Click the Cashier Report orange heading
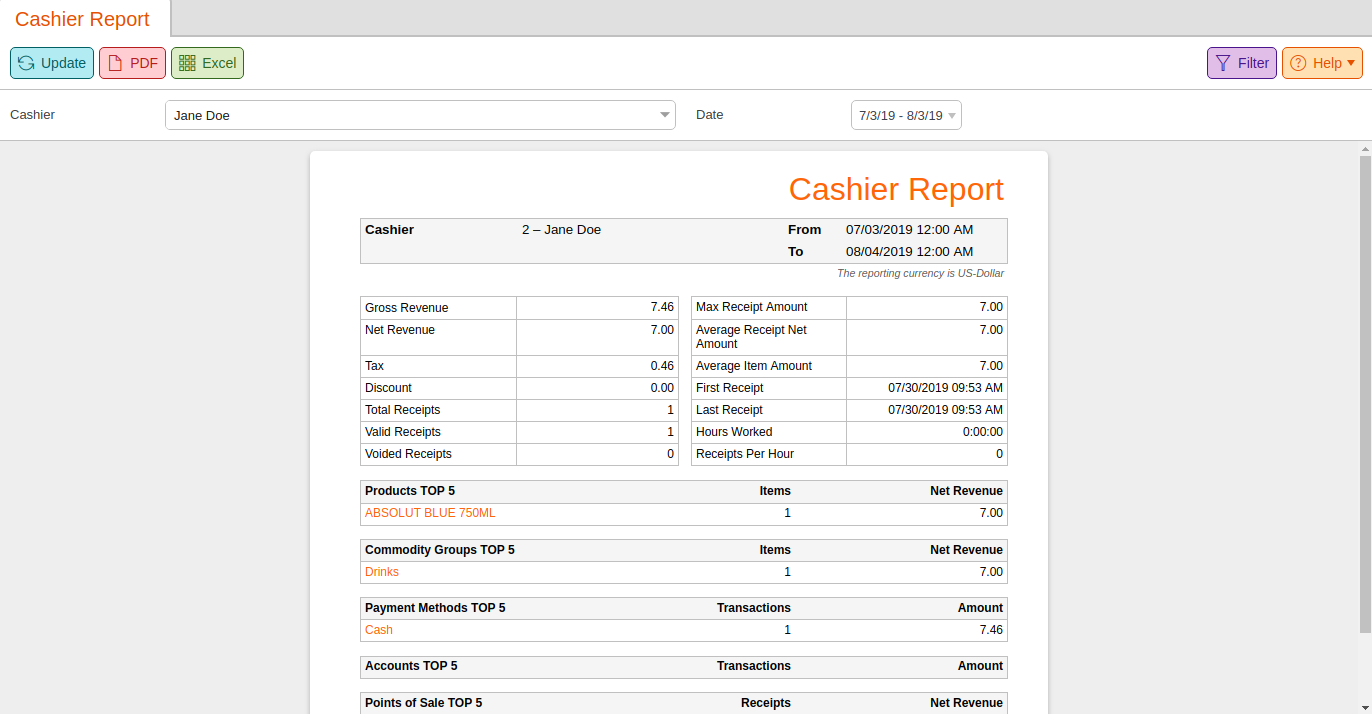 point(896,189)
